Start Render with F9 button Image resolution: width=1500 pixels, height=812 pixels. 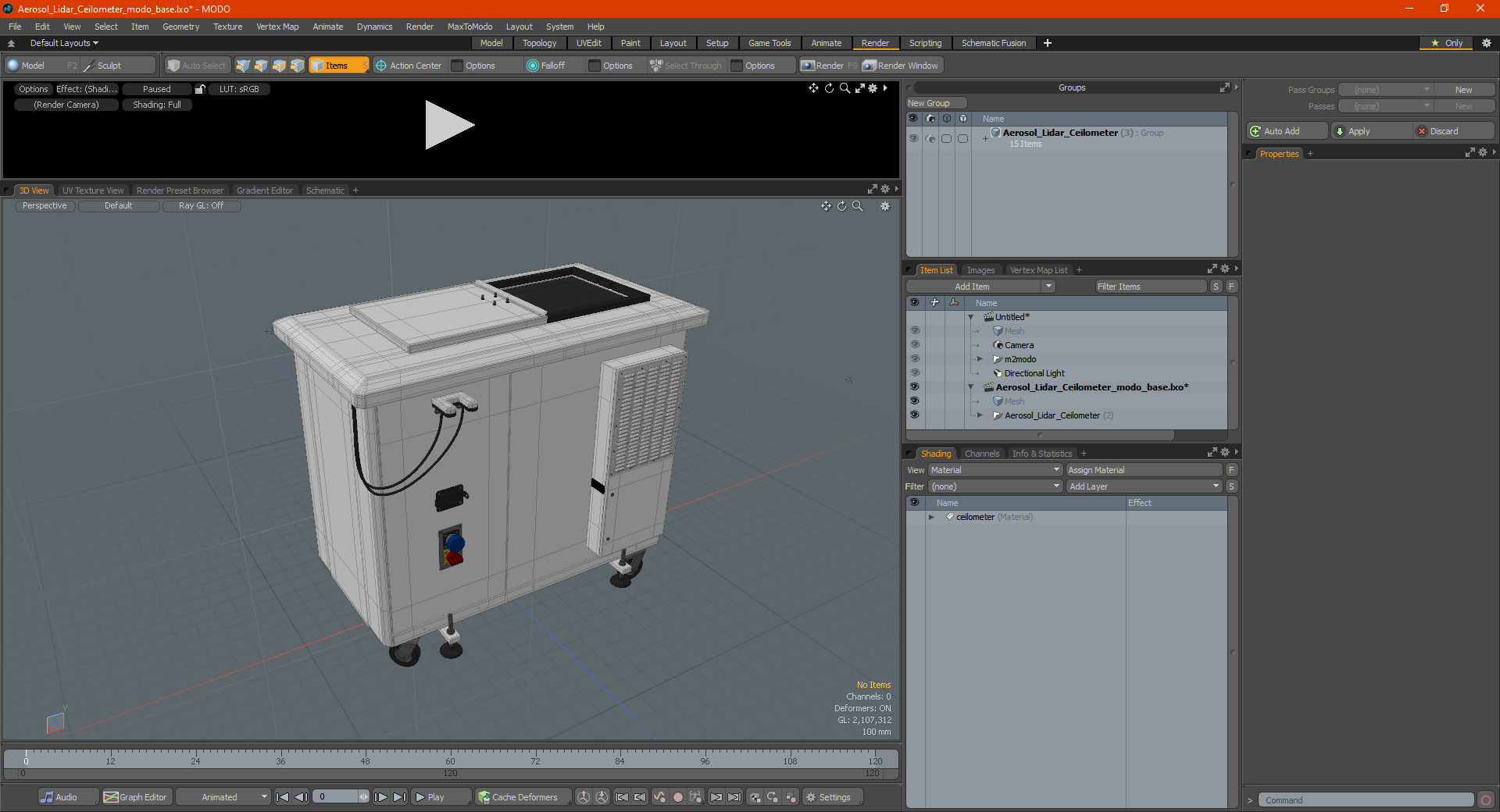click(x=829, y=66)
